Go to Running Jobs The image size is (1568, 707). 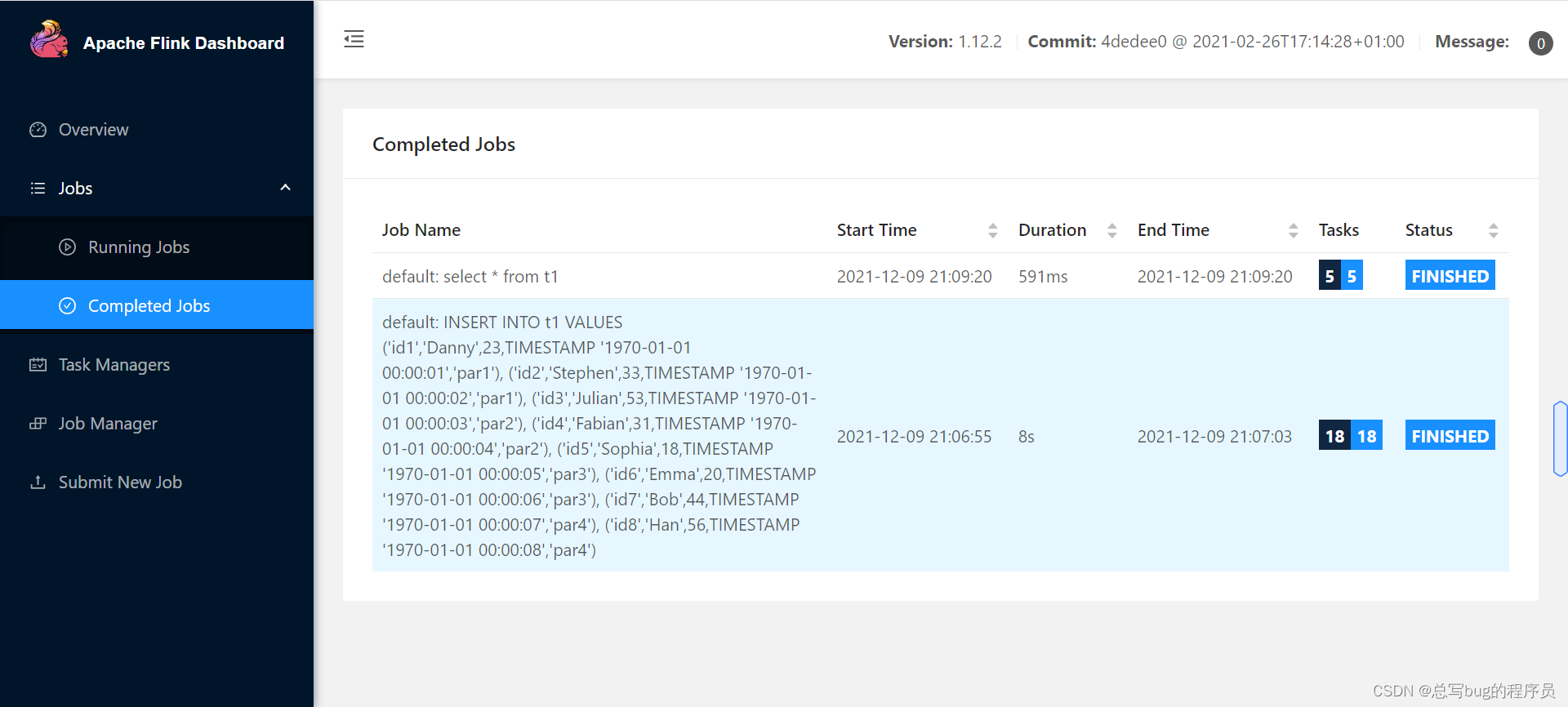point(157,247)
